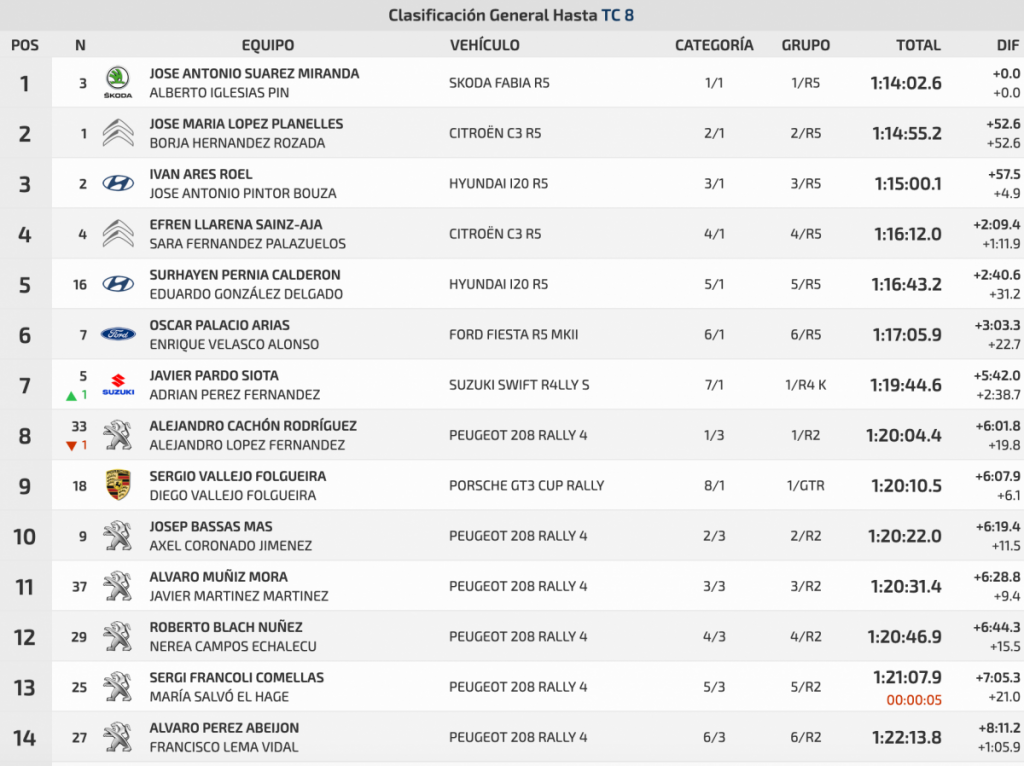Sort by the DIF column header

click(1006, 45)
